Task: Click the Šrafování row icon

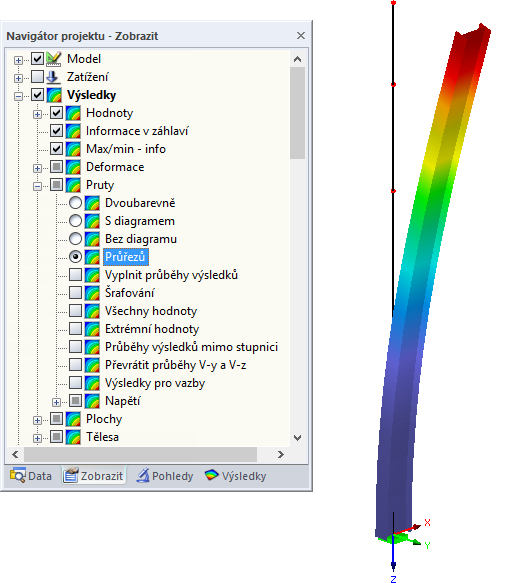Action: click(92, 293)
